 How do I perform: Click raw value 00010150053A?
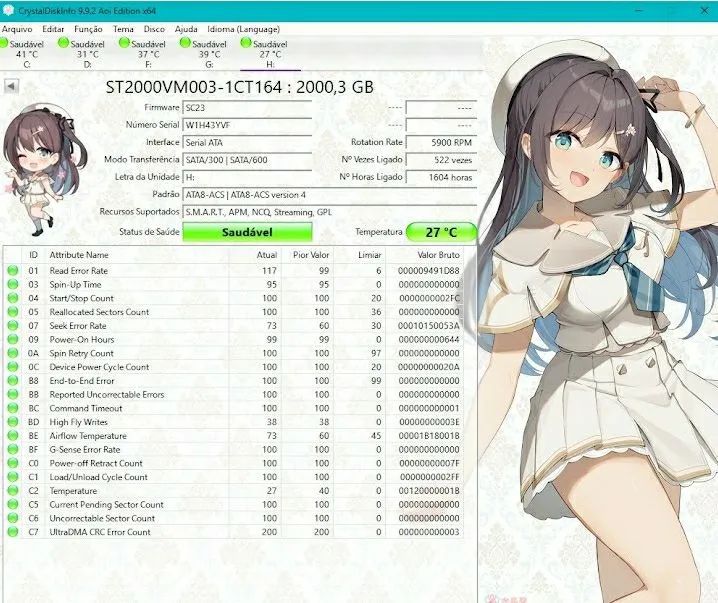(x=429, y=326)
